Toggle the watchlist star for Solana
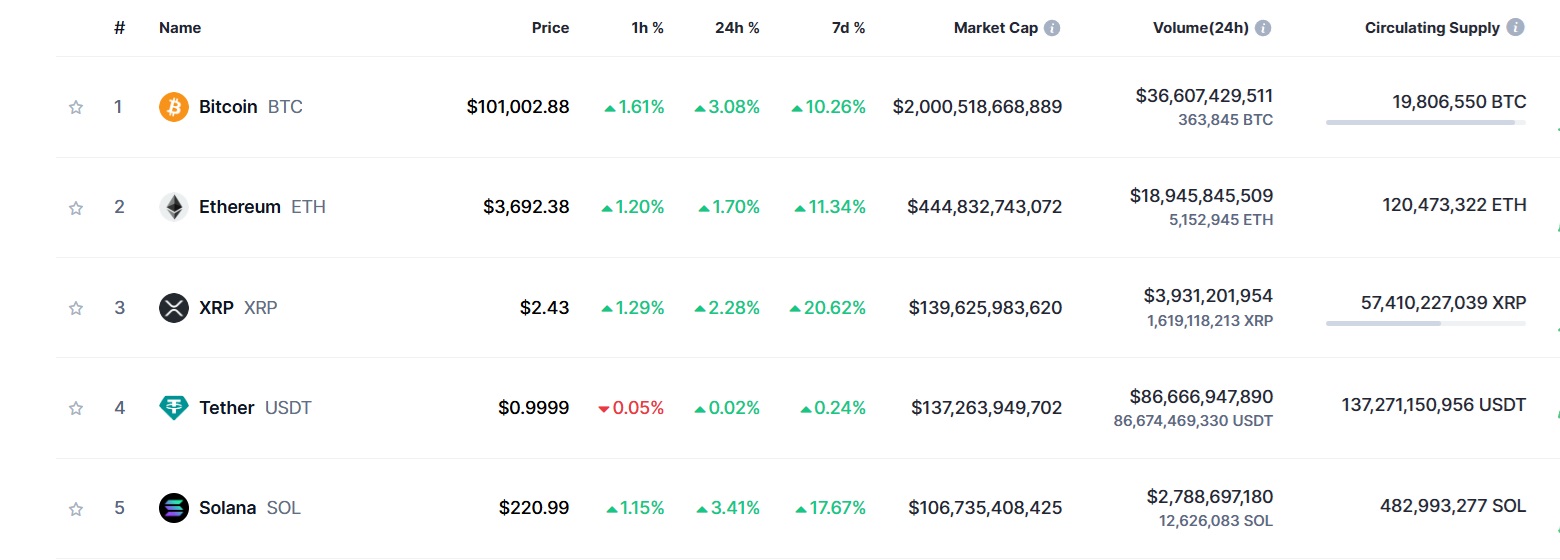 tap(76, 508)
